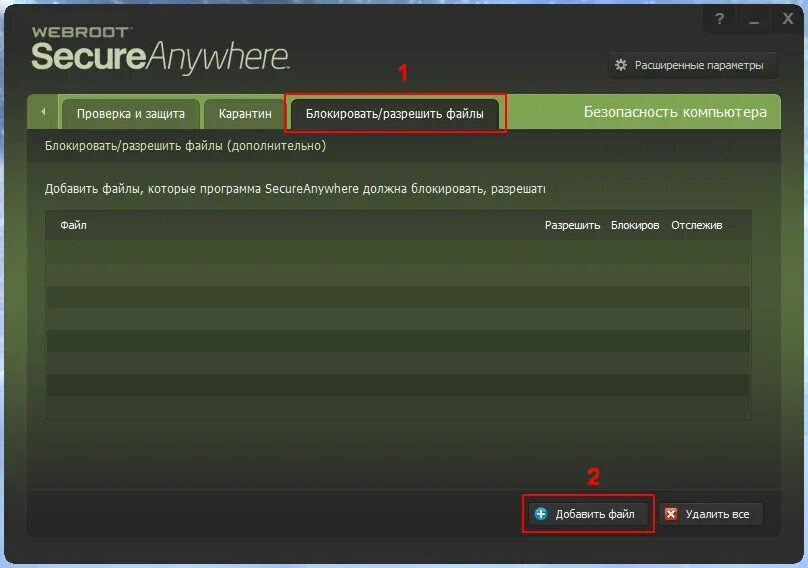Click the Добавить файл button
This screenshot has height=568, width=808.
coord(588,513)
